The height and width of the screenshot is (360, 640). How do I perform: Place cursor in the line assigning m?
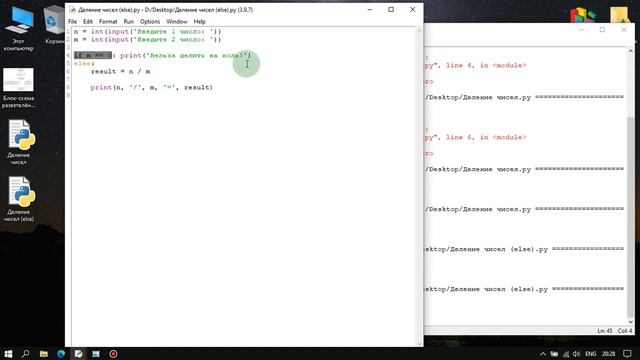147,40
